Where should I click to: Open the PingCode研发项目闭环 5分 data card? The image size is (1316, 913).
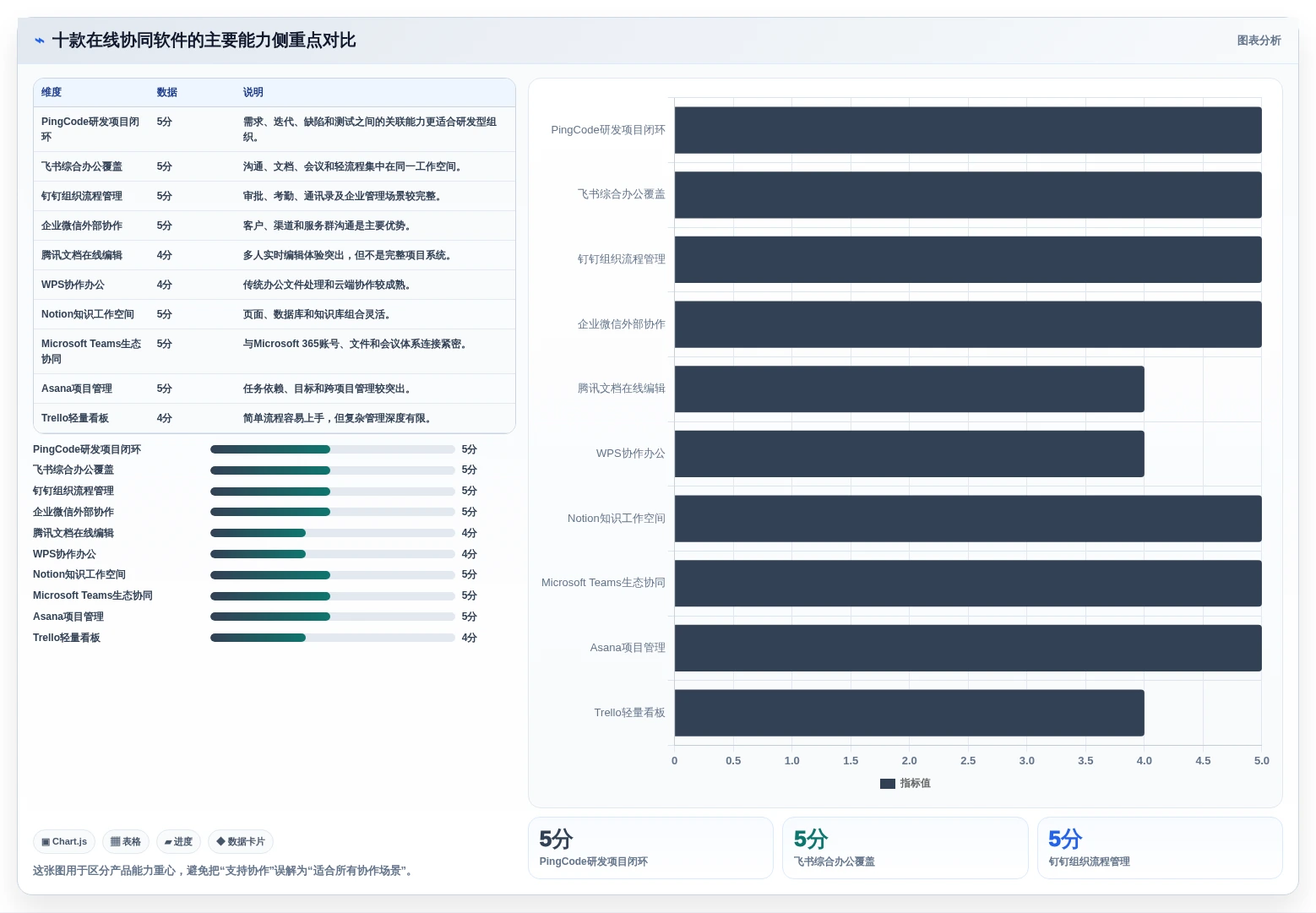[x=650, y=848]
